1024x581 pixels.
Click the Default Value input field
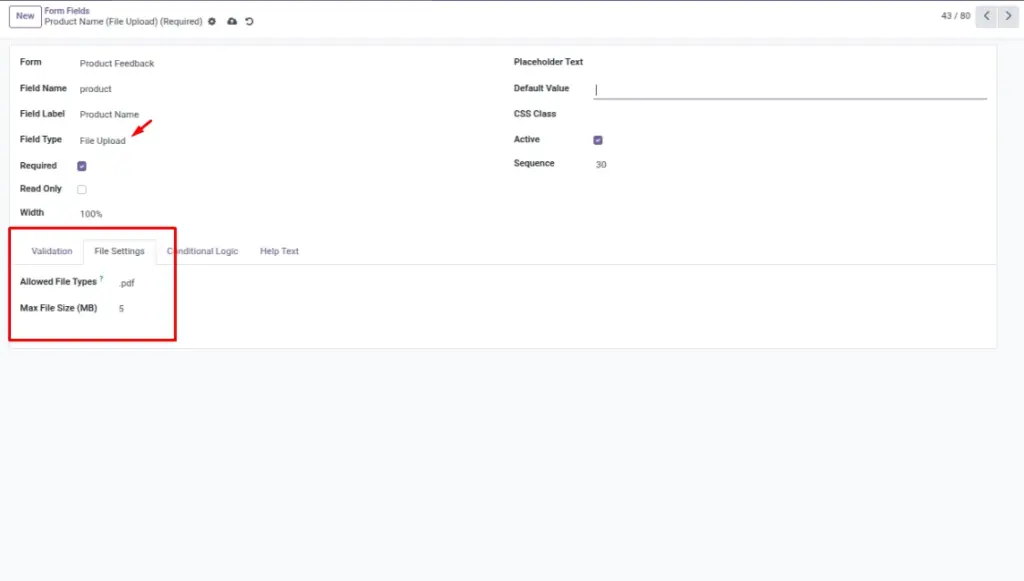pyautogui.click(x=790, y=89)
